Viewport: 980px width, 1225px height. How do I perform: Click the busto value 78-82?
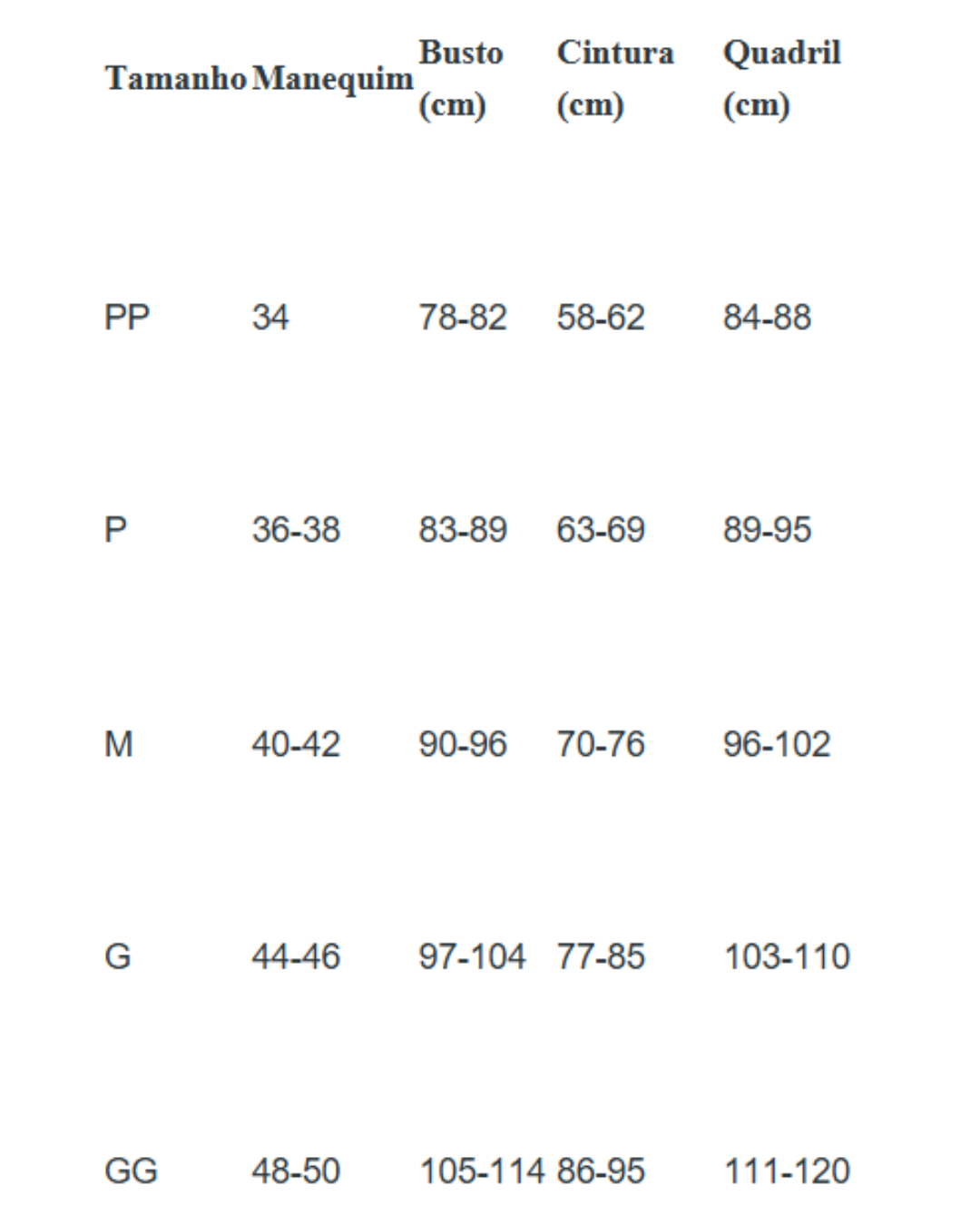pos(462,318)
